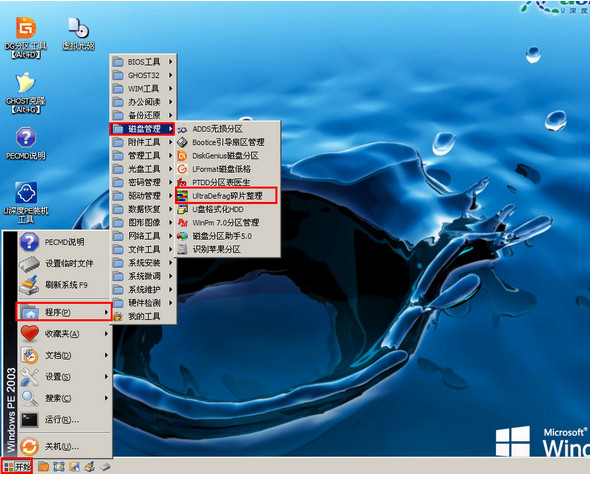This screenshot has width=590, height=477.
Task: Select UltraDefrag碎片整理 in the submenu
Action: pyautogui.click(x=227, y=196)
